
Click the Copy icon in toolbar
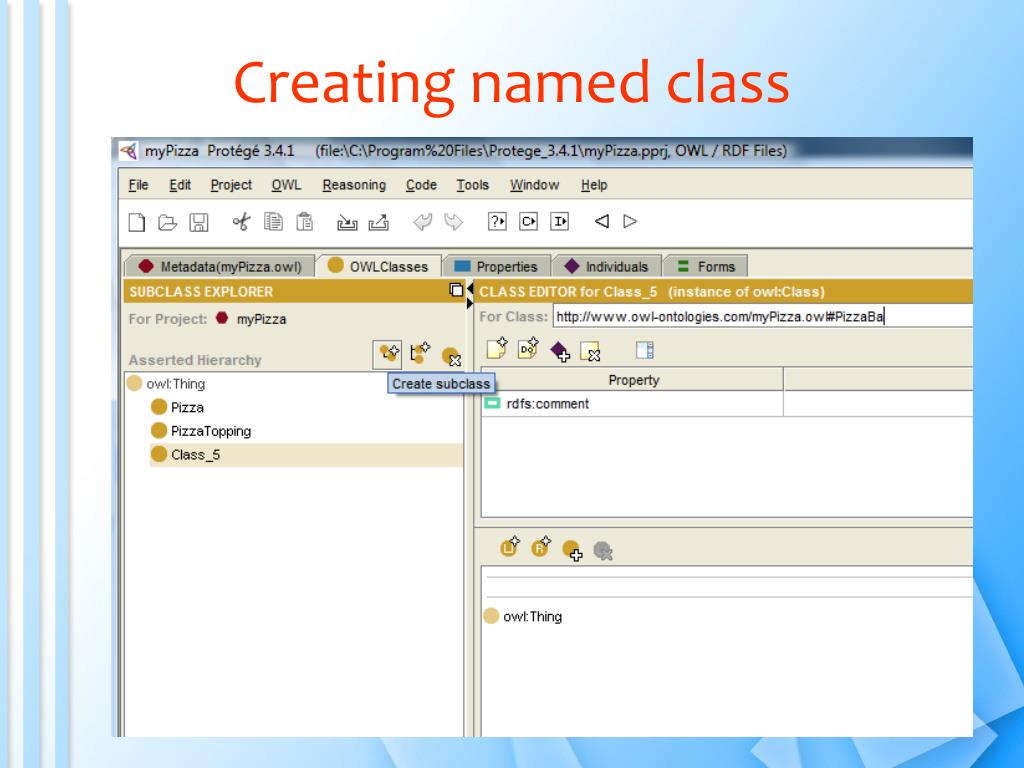tap(273, 222)
